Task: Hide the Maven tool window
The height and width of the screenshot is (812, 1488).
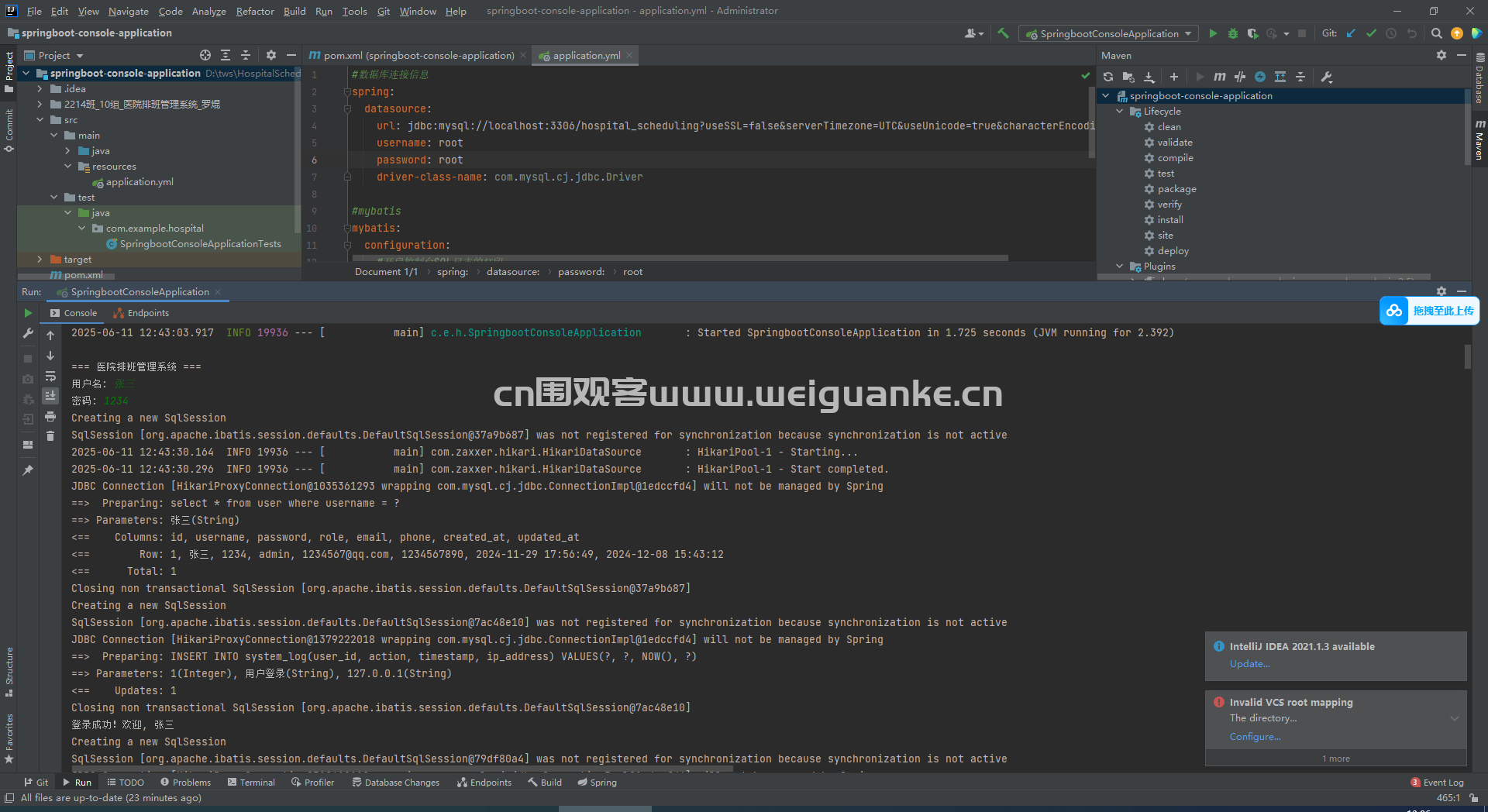Action: [x=1462, y=55]
